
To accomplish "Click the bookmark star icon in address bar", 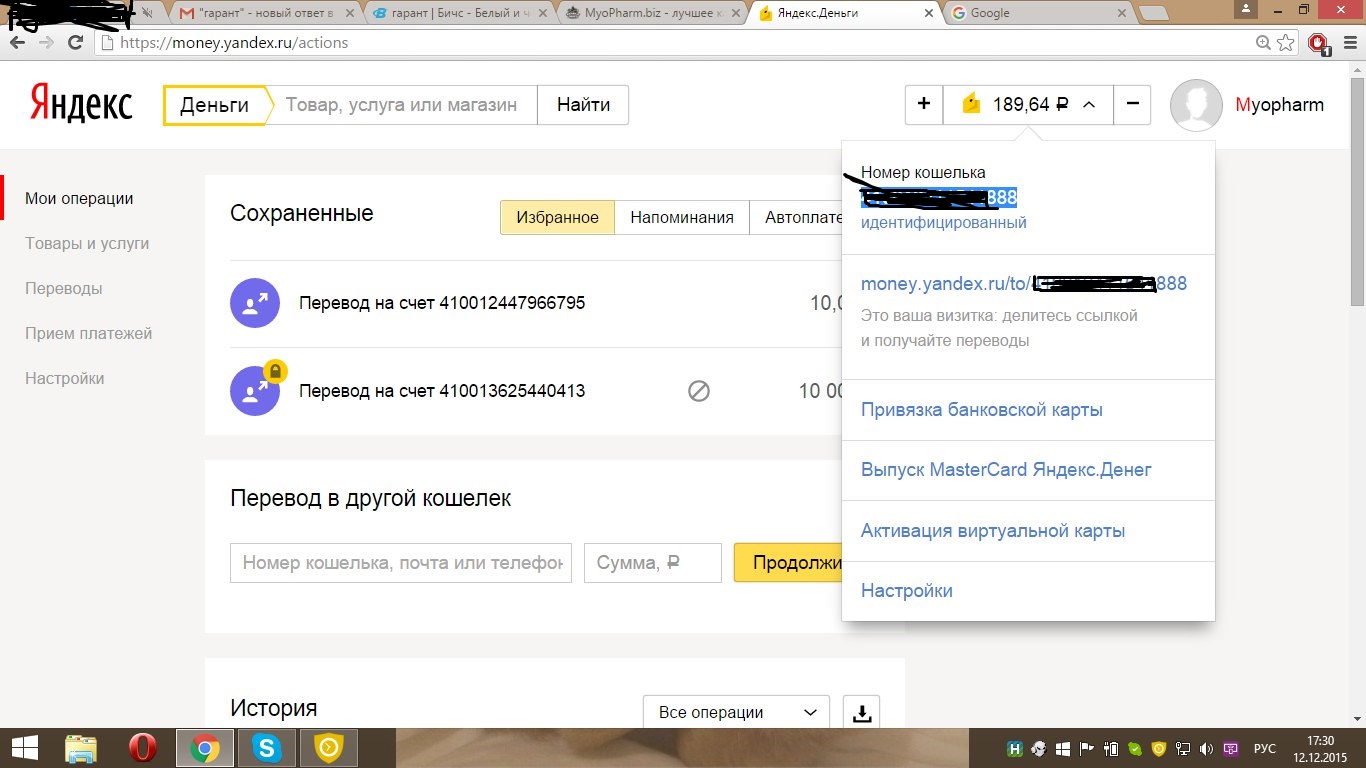I will [1287, 43].
